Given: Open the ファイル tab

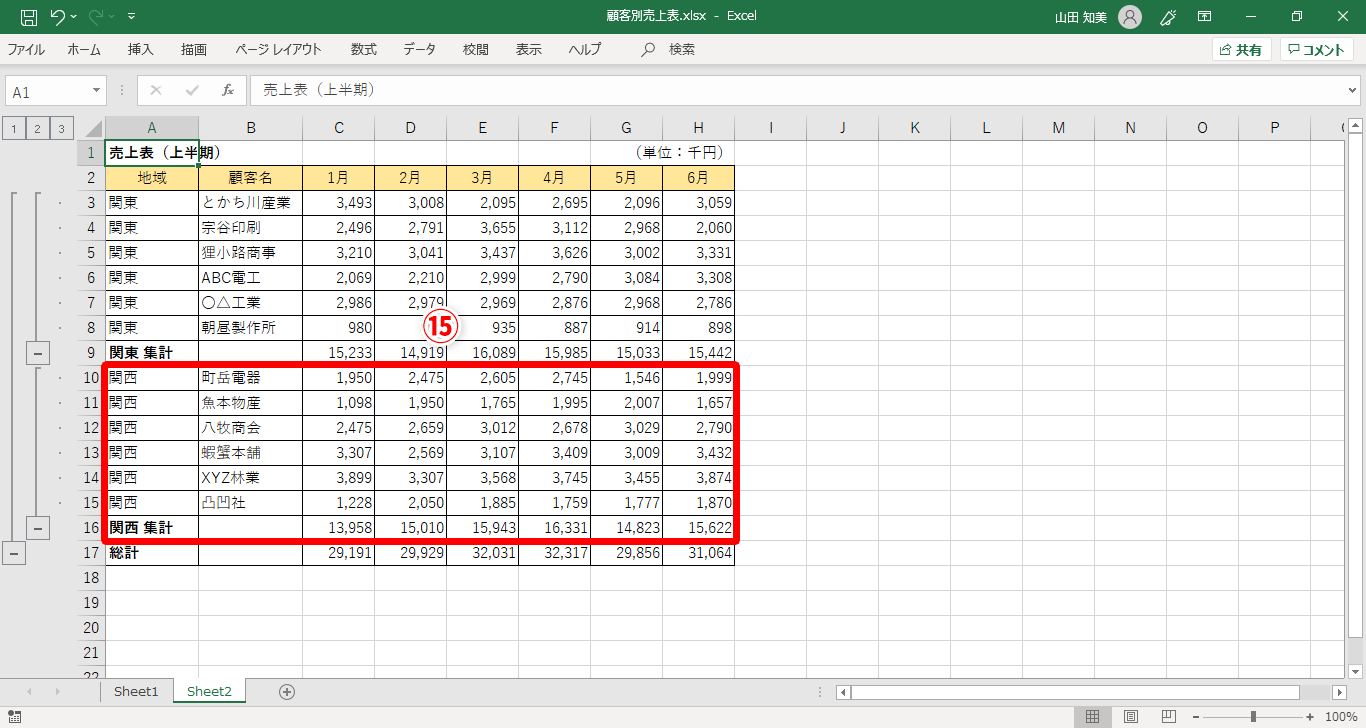Looking at the screenshot, I should (26, 49).
